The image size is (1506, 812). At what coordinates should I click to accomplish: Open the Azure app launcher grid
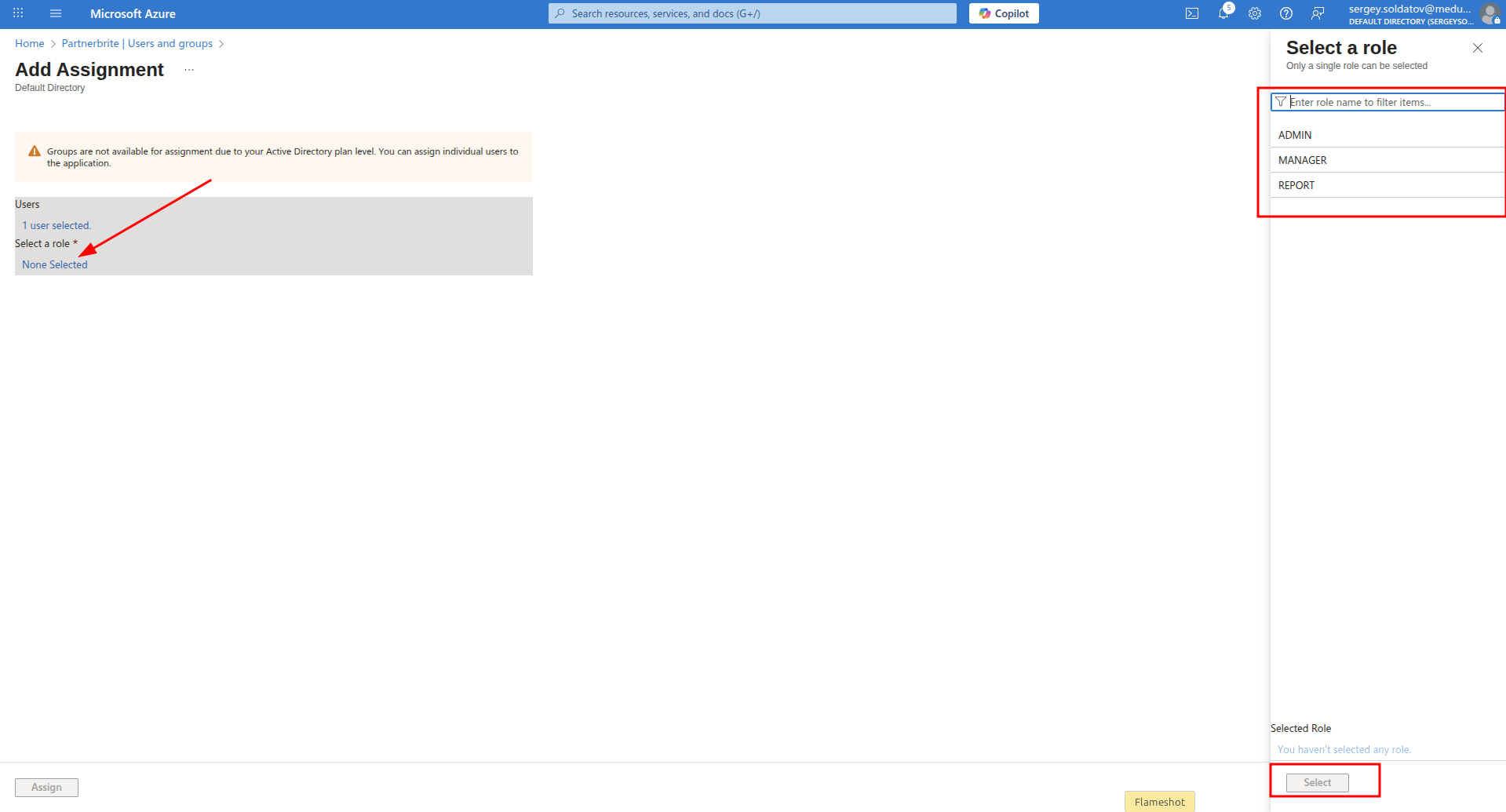(18, 13)
